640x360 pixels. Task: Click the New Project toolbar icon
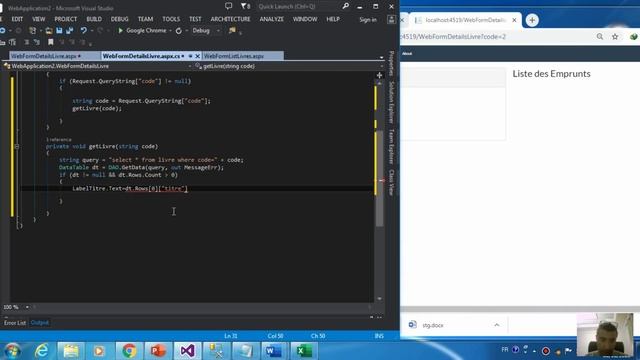[x=33, y=31]
